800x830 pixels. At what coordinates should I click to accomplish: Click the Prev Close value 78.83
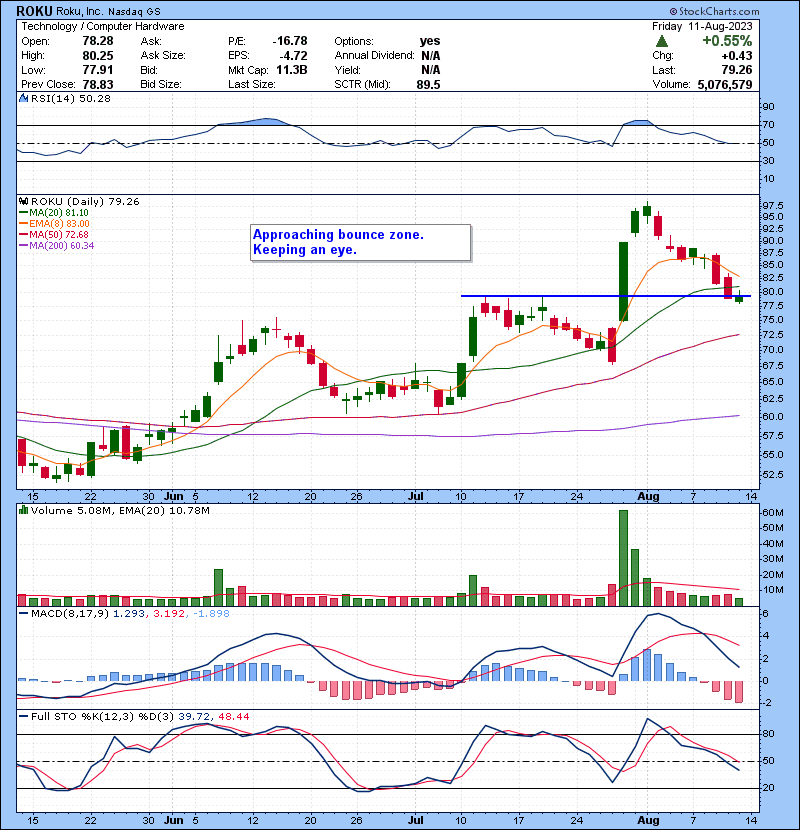point(98,85)
